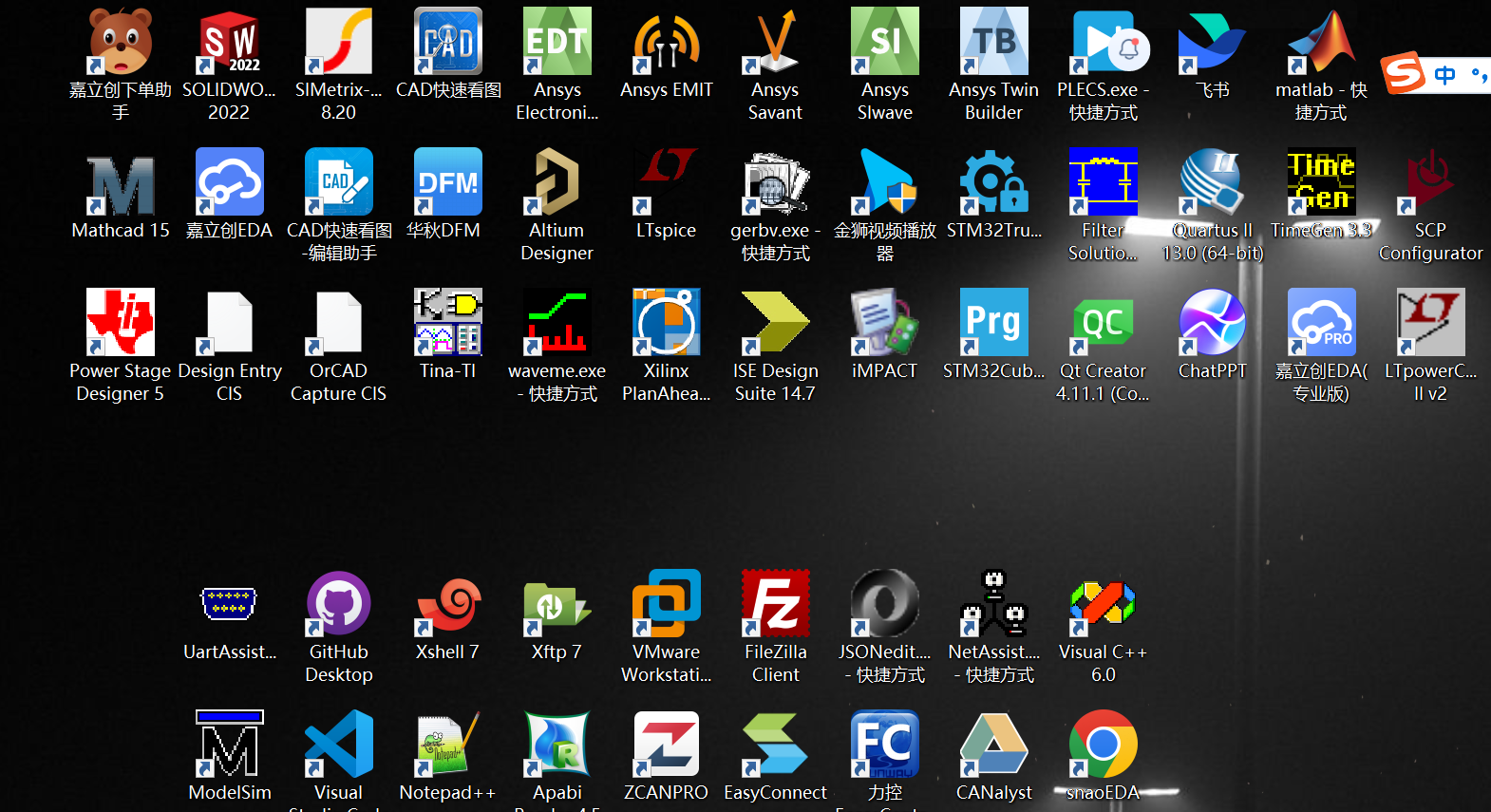
Task: Open the CAD快速看图-编辑助手 icon
Action: [x=338, y=182]
